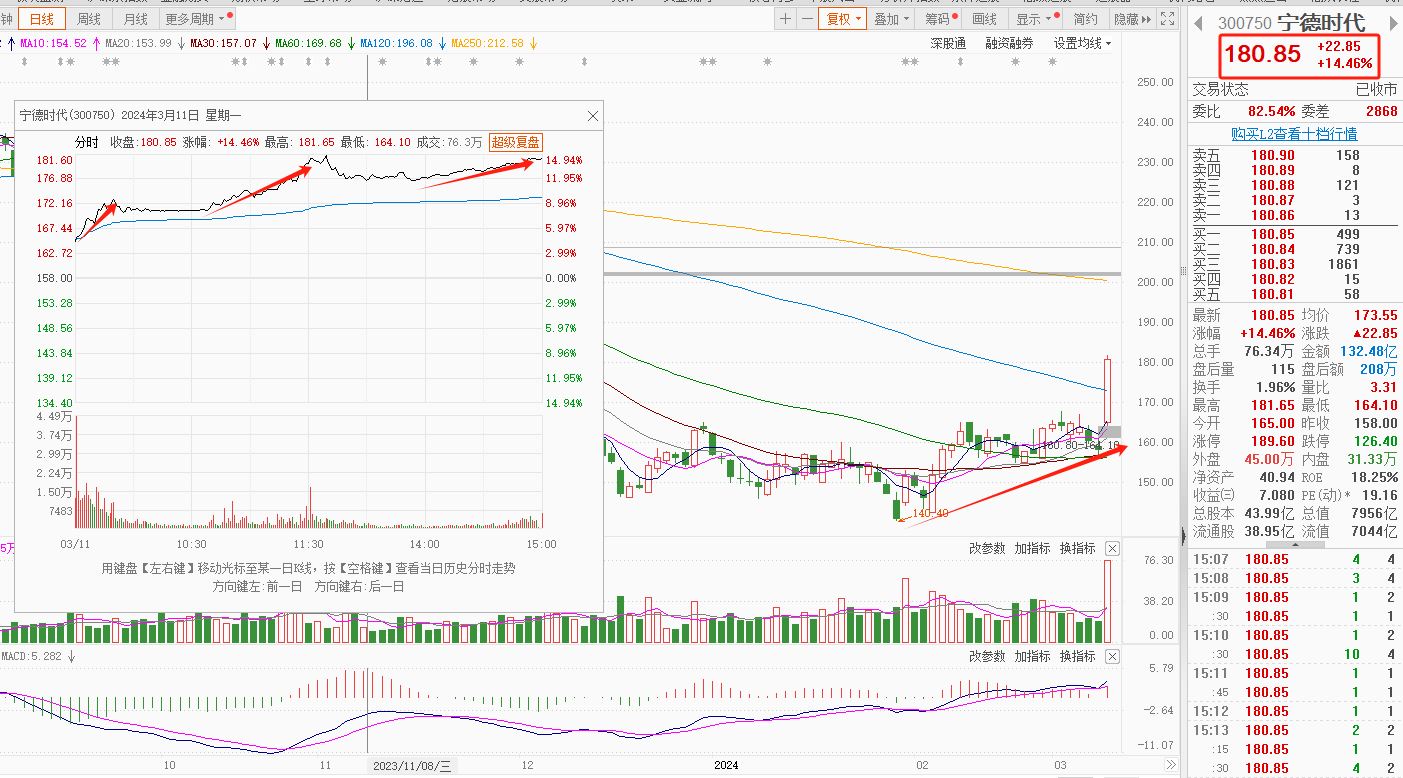
Task: Click the 换手 1.96% value
Action: (x=1275, y=387)
